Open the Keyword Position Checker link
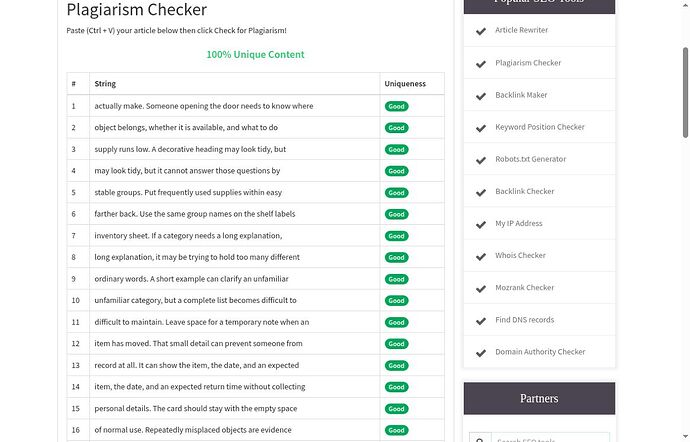This screenshot has width=690, height=442. pyautogui.click(x=540, y=127)
